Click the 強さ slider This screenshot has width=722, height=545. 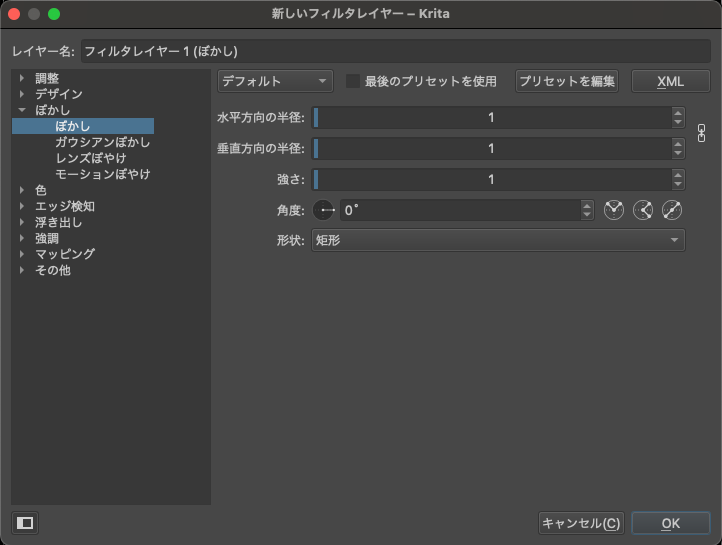pyautogui.click(x=491, y=179)
